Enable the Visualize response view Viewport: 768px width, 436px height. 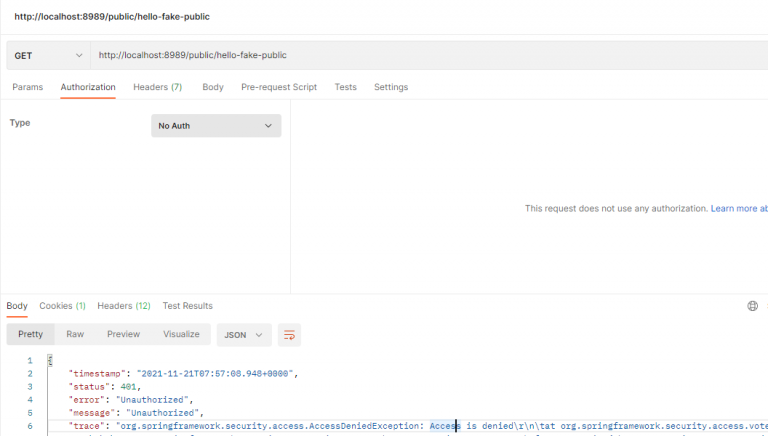pyautogui.click(x=181, y=334)
